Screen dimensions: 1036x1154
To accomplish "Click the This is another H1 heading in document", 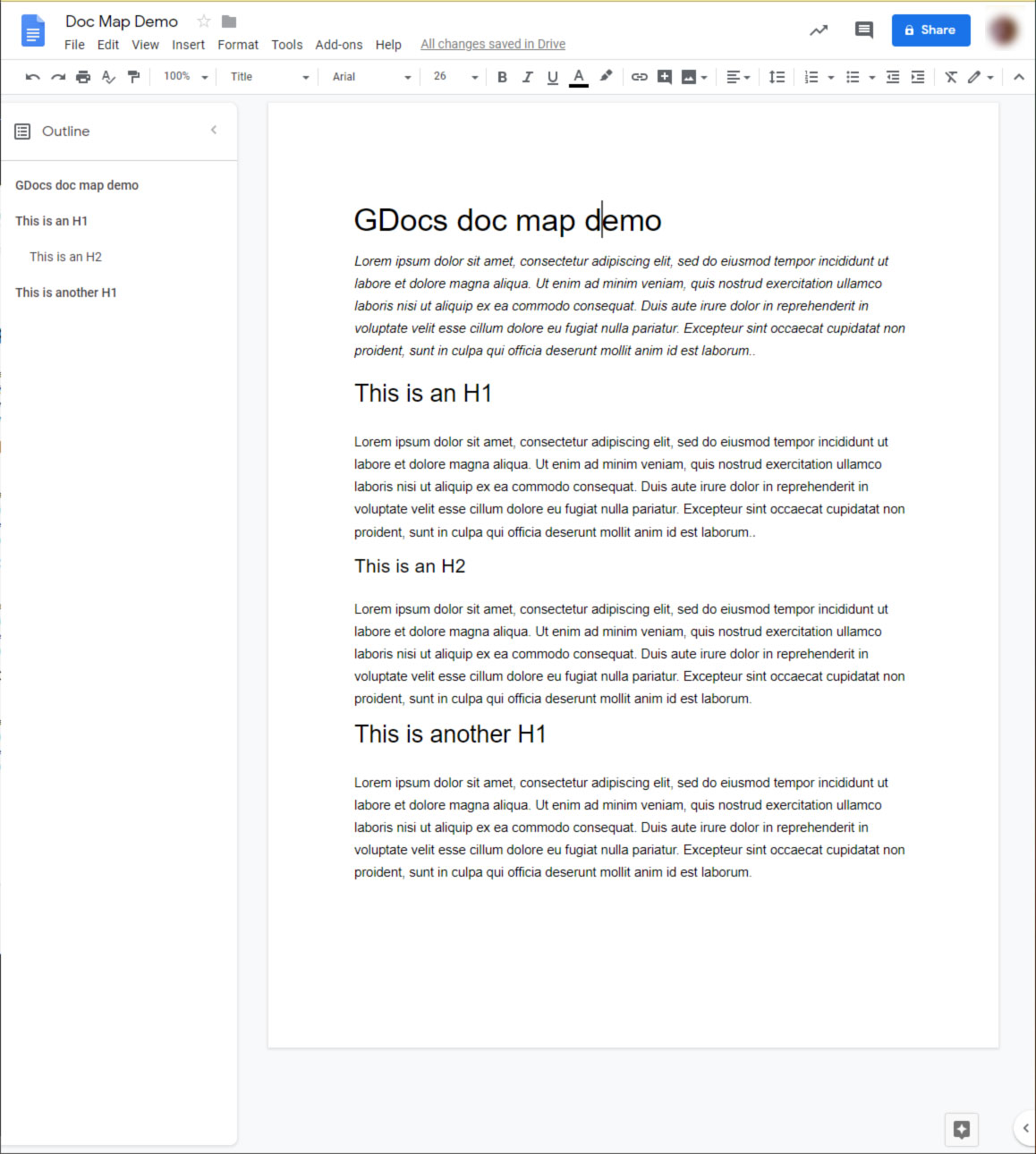I will 450,734.
